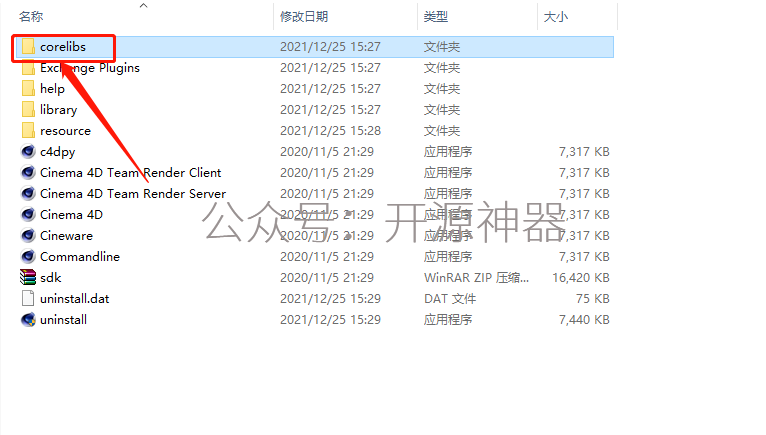This screenshot has width=766, height=435.
Task: Click the c4dpy application icon
Action: tap(28, 152)
